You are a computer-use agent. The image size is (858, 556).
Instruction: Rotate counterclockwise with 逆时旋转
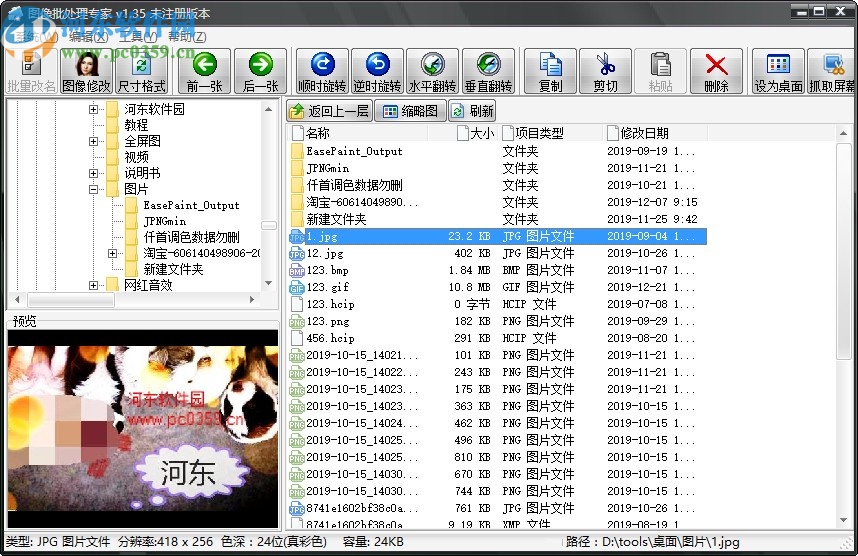pyautogui.click(x=378, y=72)
